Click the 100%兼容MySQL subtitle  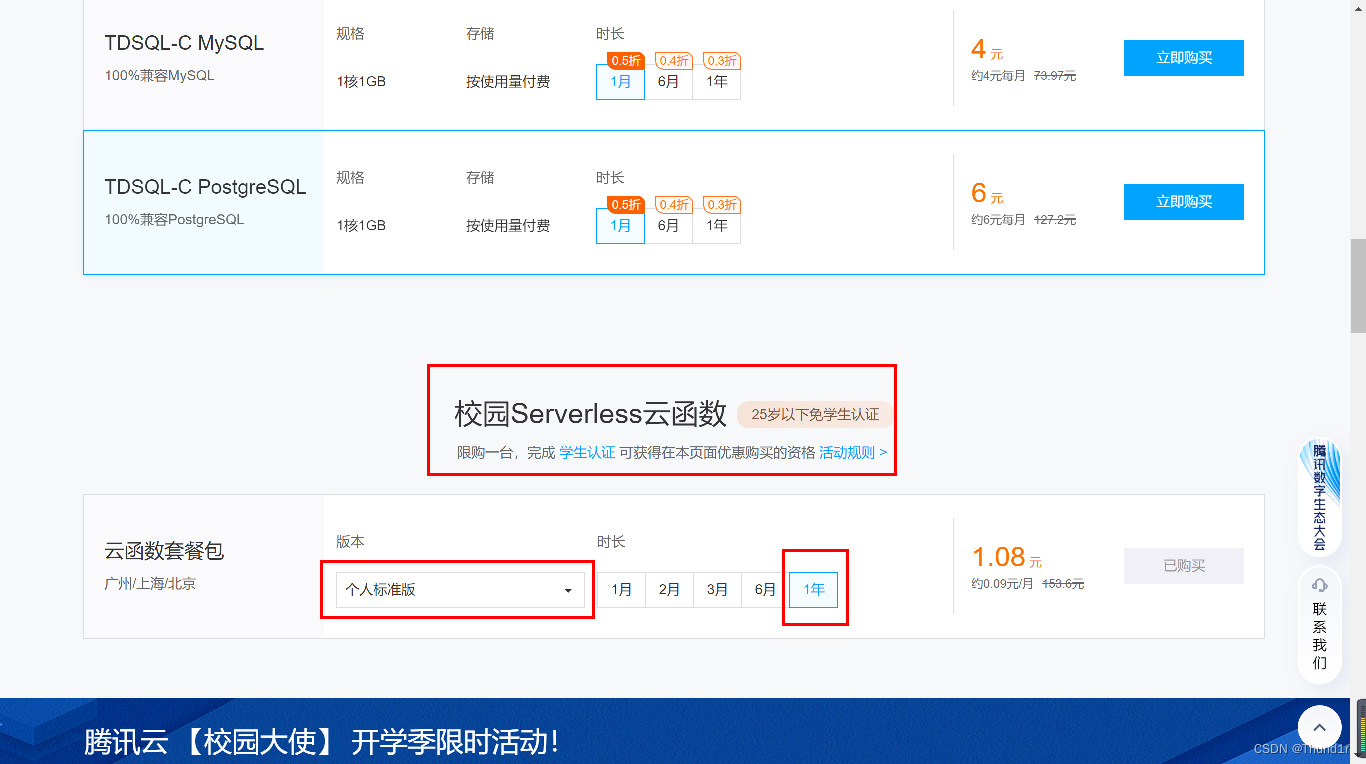click(159, 76)
